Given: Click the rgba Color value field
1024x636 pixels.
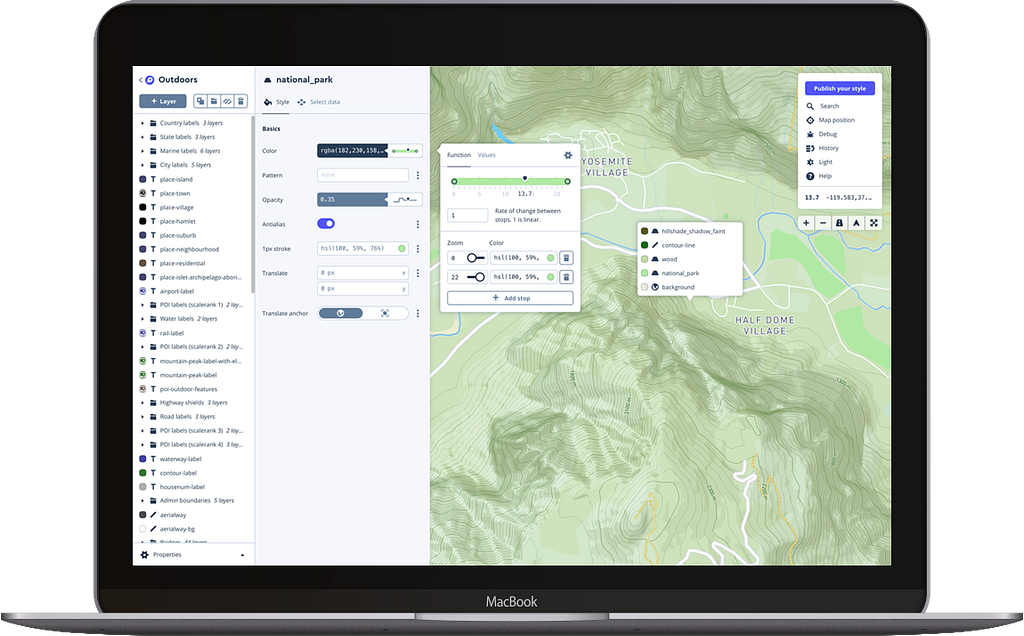Looking at the screenshot, I should coord(353,151).
